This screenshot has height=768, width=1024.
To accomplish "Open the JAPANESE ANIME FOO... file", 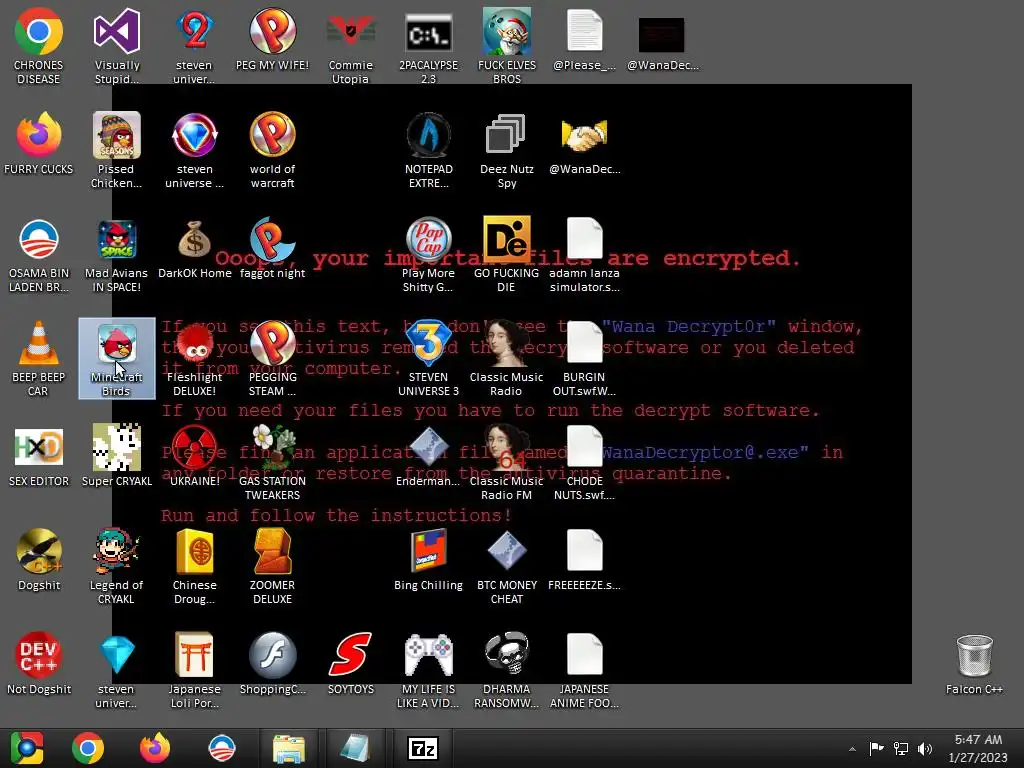I will [x=584, y=654].
